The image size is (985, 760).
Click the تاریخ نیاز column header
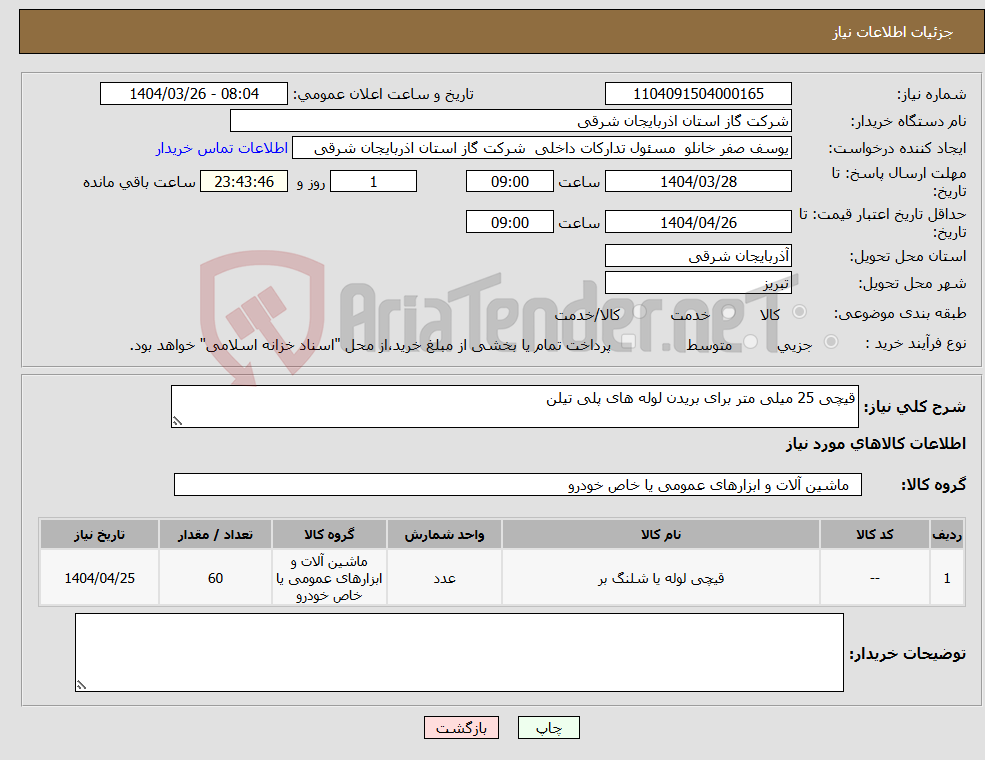[99, 535]
